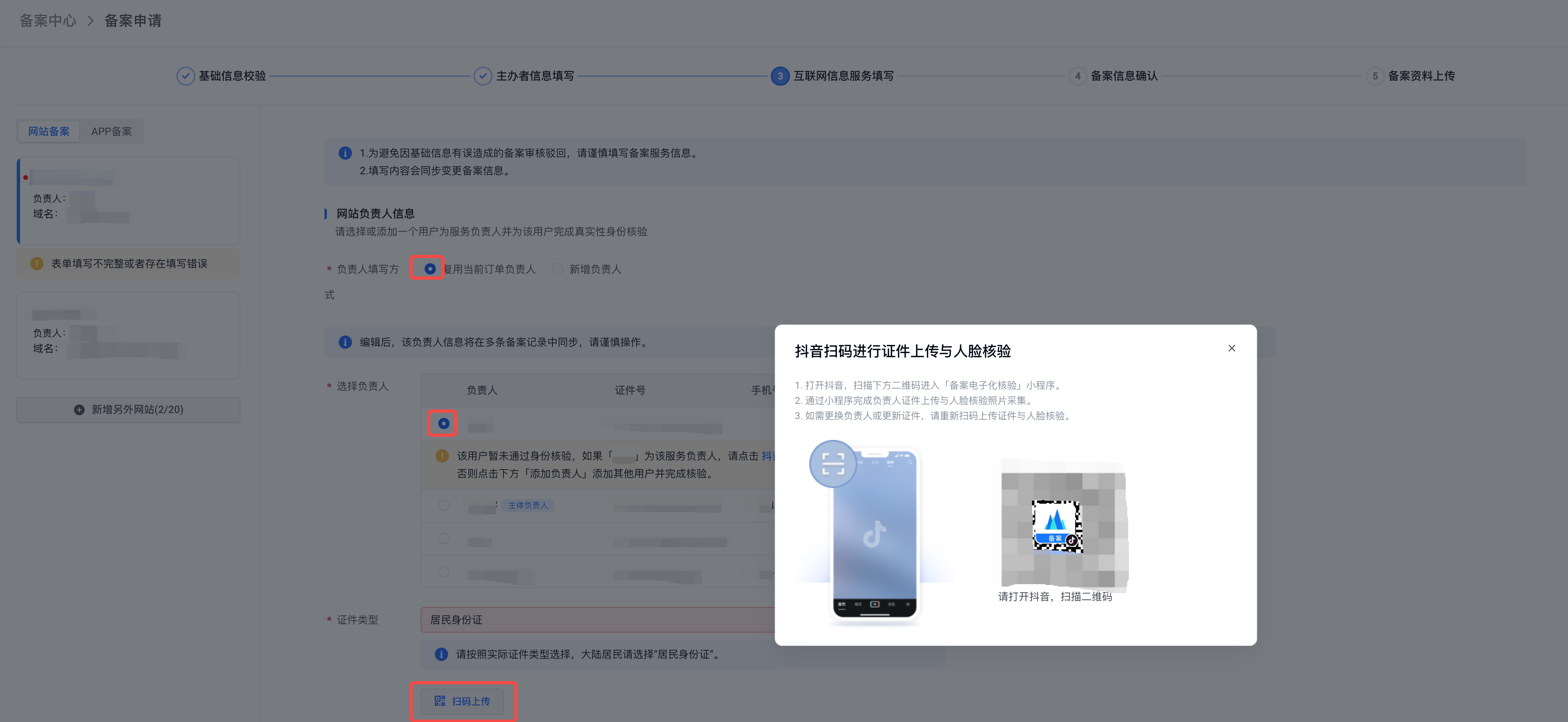The image size is (1568, 722).
Task: Click the warning icon beside 表单填写不完整
Action: tap(36, 264)
